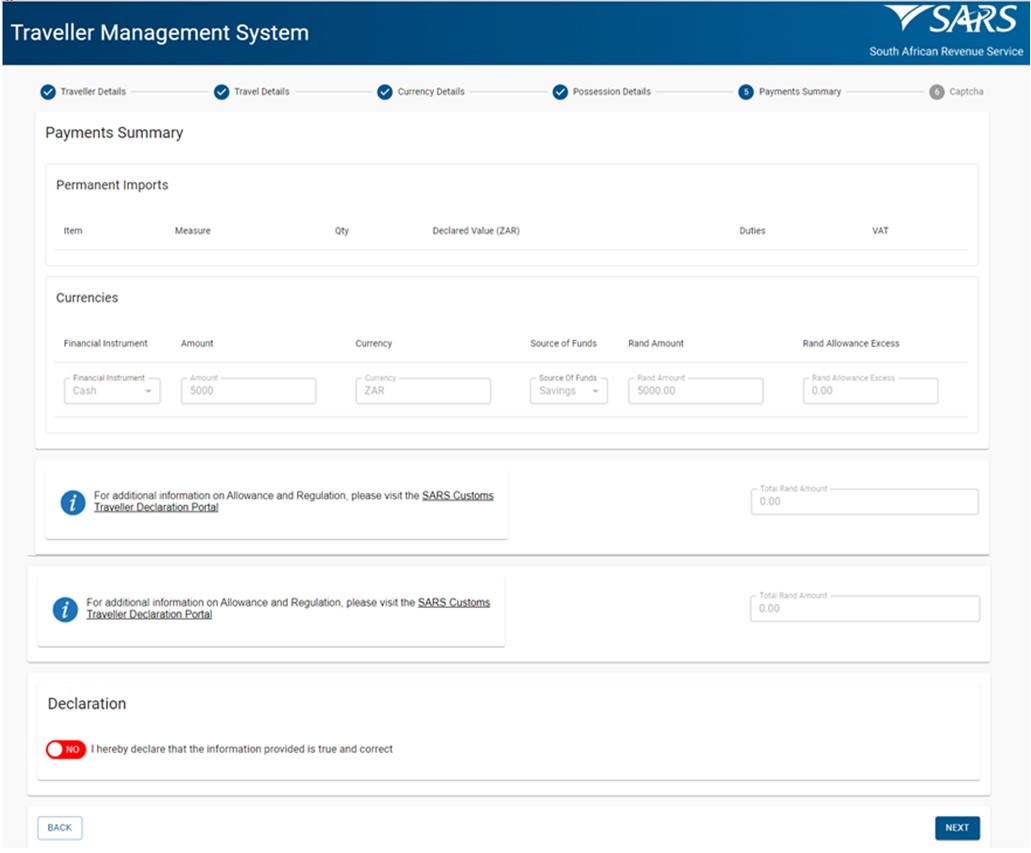Viewport: 1031px width, 853px height.
Task: Open the Source Of Funds dropdown showing Savings
Action: point(569,391)
